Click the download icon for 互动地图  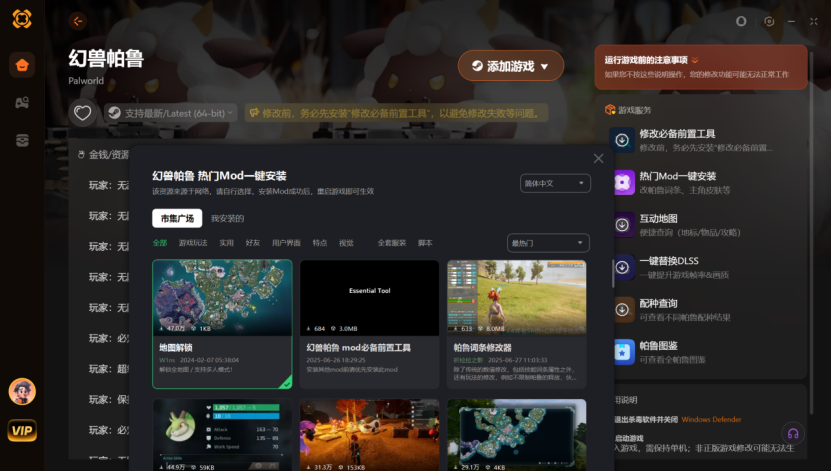click(x=622, y=225)
